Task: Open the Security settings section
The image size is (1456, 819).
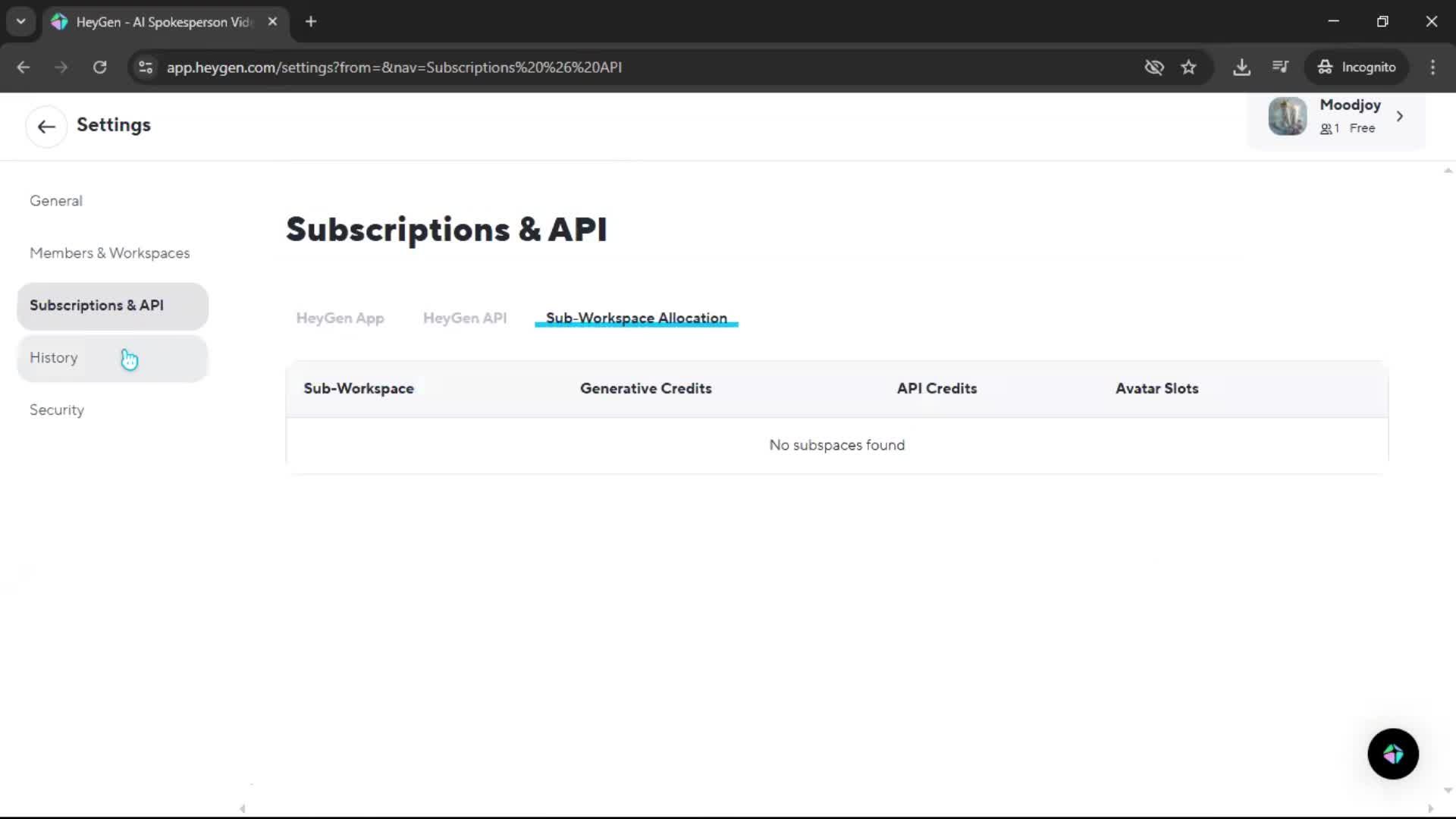Action: coord(57,409)
